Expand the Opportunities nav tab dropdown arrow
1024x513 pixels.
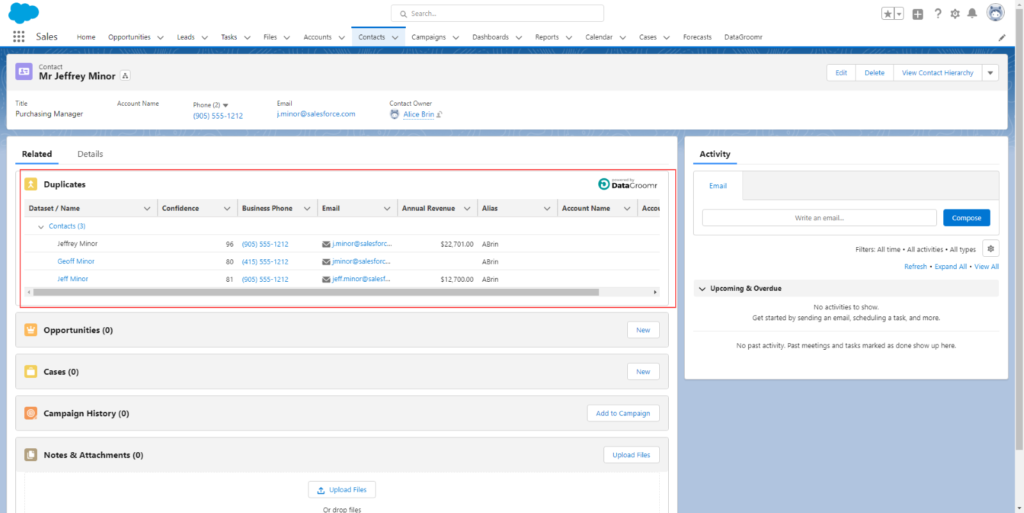(x=160, y=37)
